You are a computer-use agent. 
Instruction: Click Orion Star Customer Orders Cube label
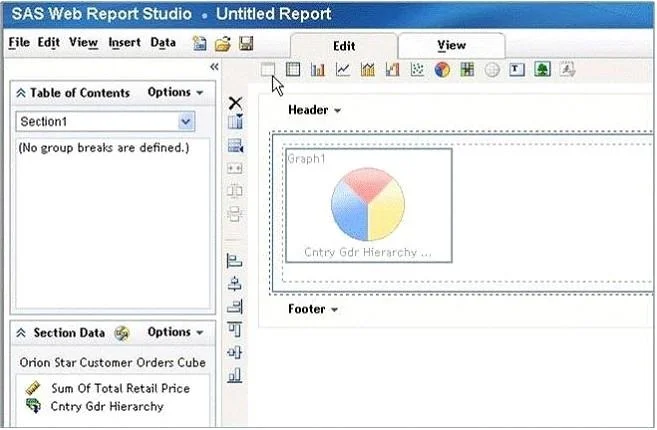112,363
